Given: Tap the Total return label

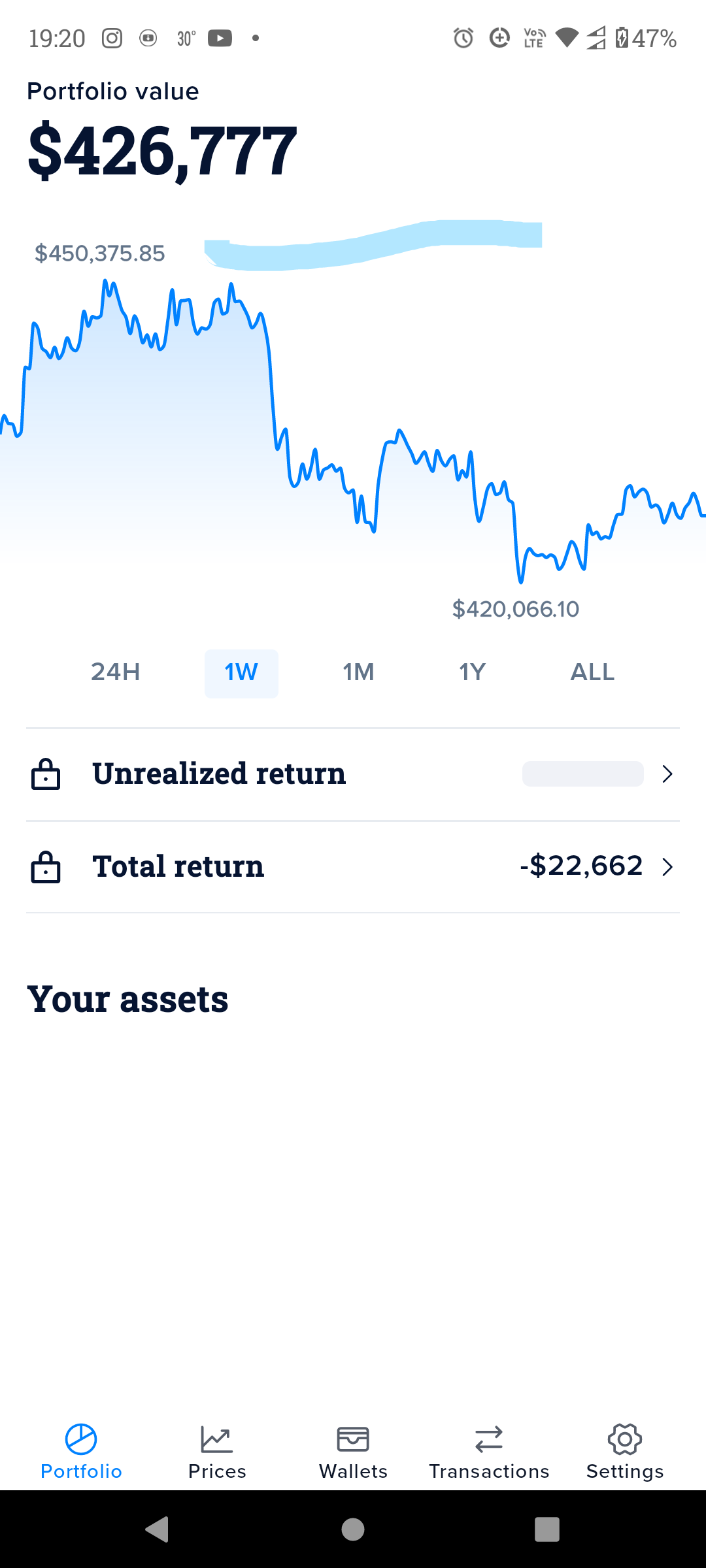Looking at the screenshot, I should pyautogui.click(x=178, y=866).
